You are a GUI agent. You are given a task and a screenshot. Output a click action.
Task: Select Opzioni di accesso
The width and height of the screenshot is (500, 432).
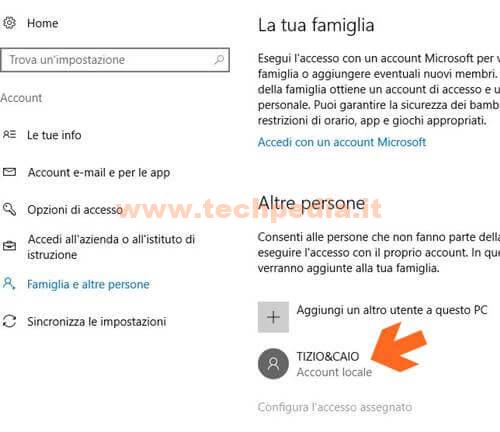[75, 210]
